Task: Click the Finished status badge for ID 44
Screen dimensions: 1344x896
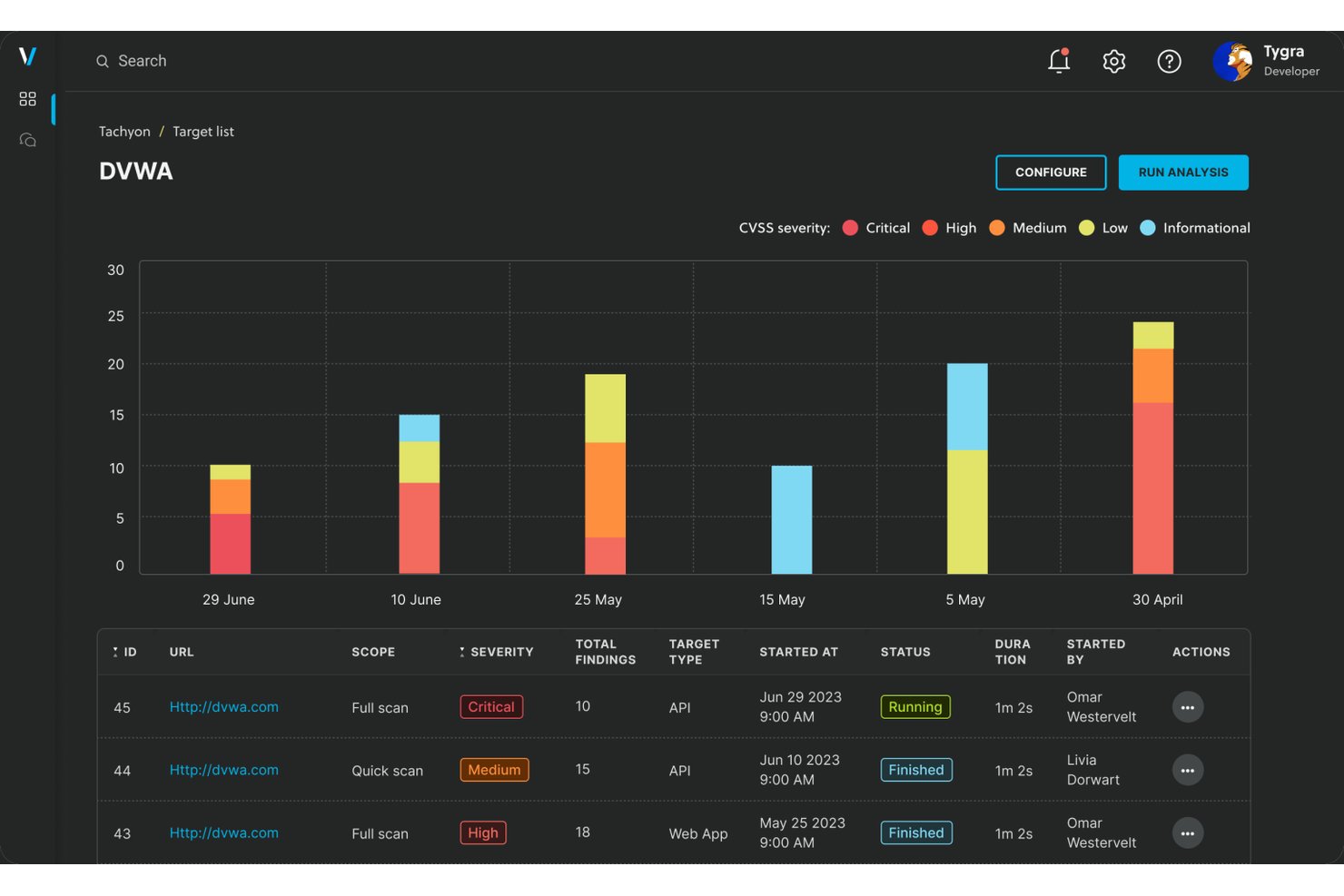Action: click(x=916, y=770)
